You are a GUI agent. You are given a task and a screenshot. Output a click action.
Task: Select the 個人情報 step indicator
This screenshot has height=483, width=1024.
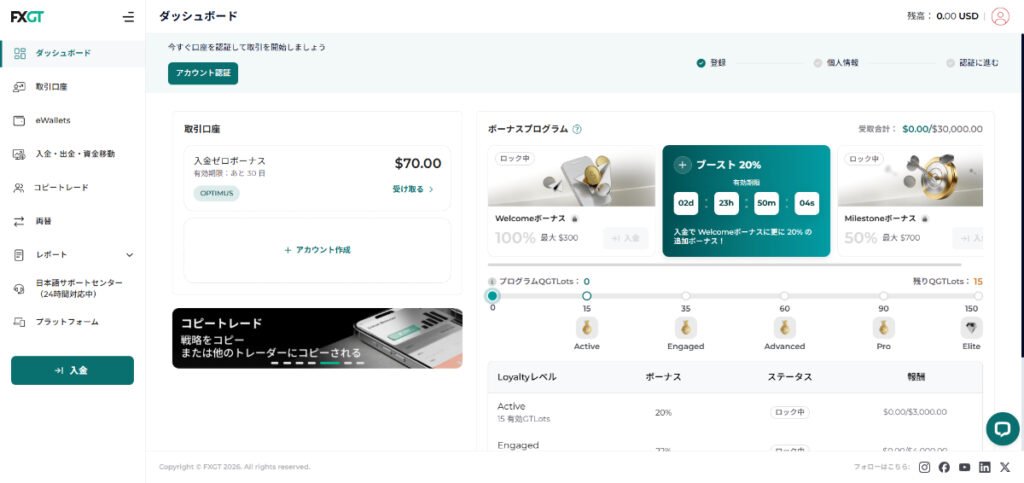[x=836, y=63]
